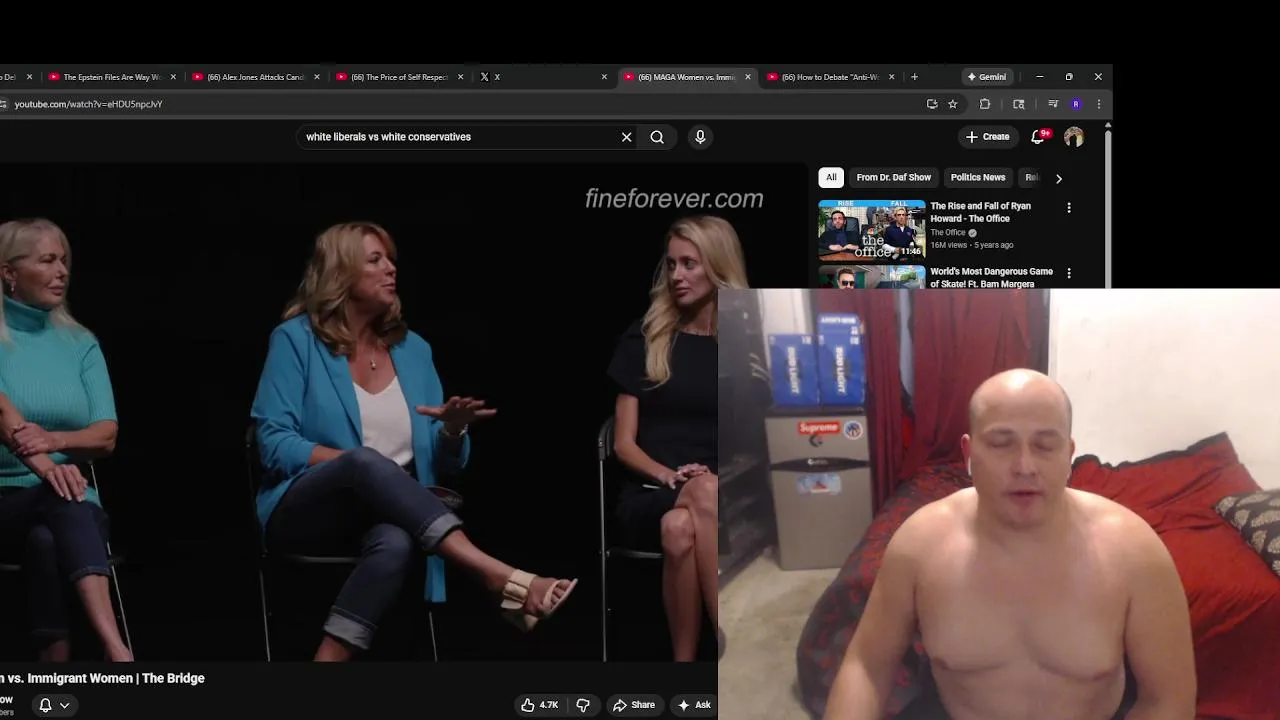Select the All filter chip
The width and height of the screenshot is (1280, 720).
click(831, 178)
